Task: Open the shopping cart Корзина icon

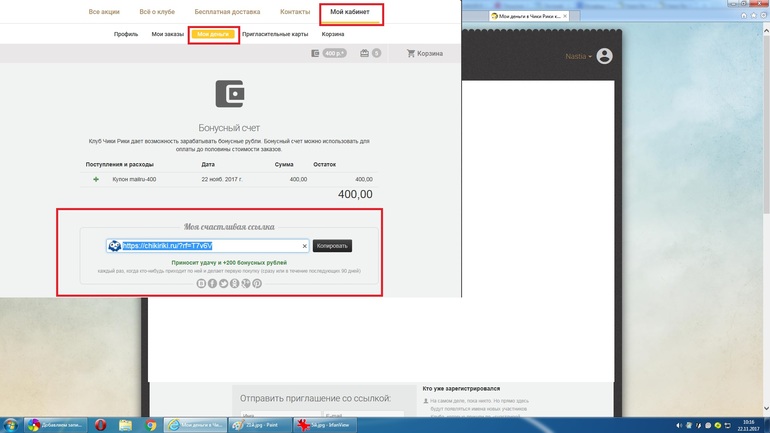Action: point(411,53)
